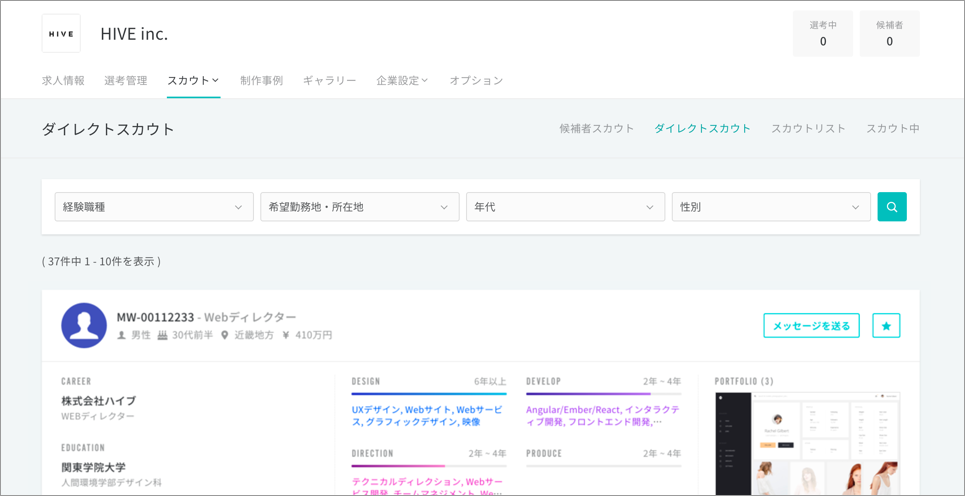Go to the 求人情報 tab

point(63,81)
